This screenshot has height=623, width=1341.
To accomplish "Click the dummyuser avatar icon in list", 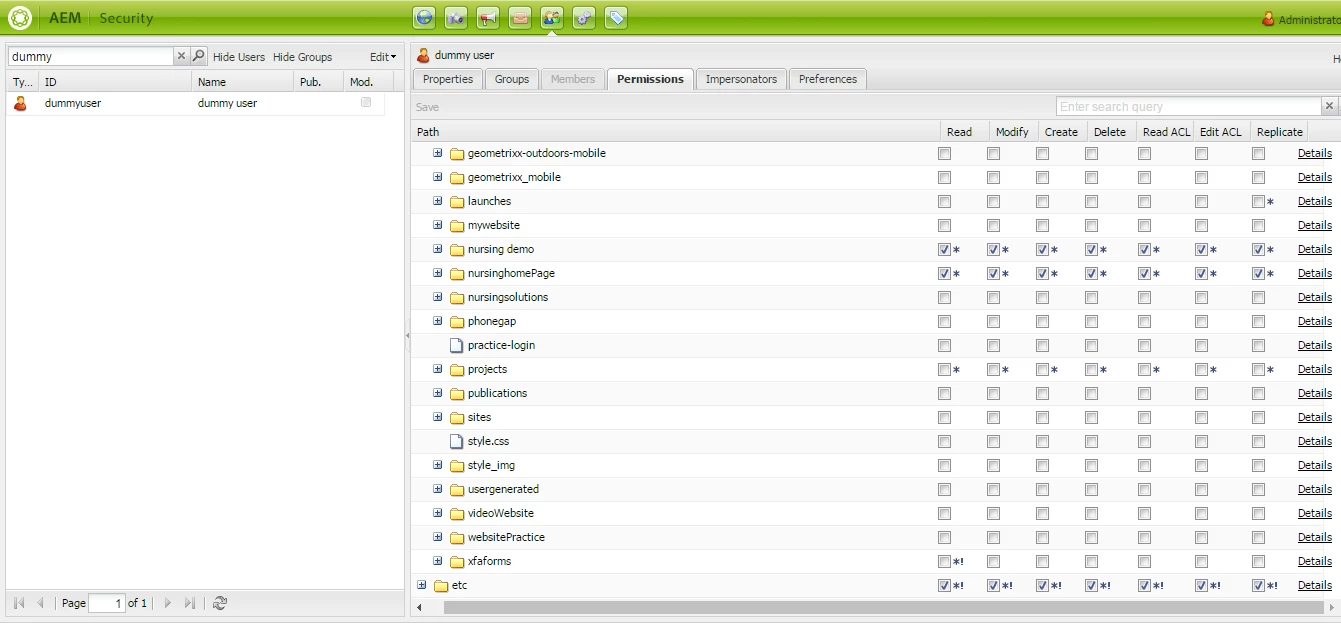I will (20, 103).
